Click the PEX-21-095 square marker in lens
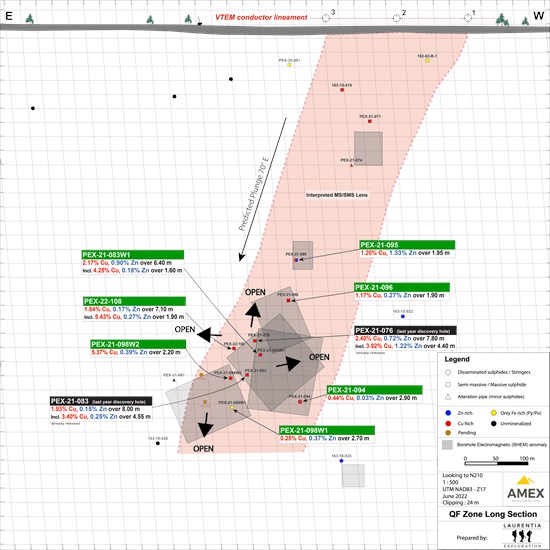 296,260
